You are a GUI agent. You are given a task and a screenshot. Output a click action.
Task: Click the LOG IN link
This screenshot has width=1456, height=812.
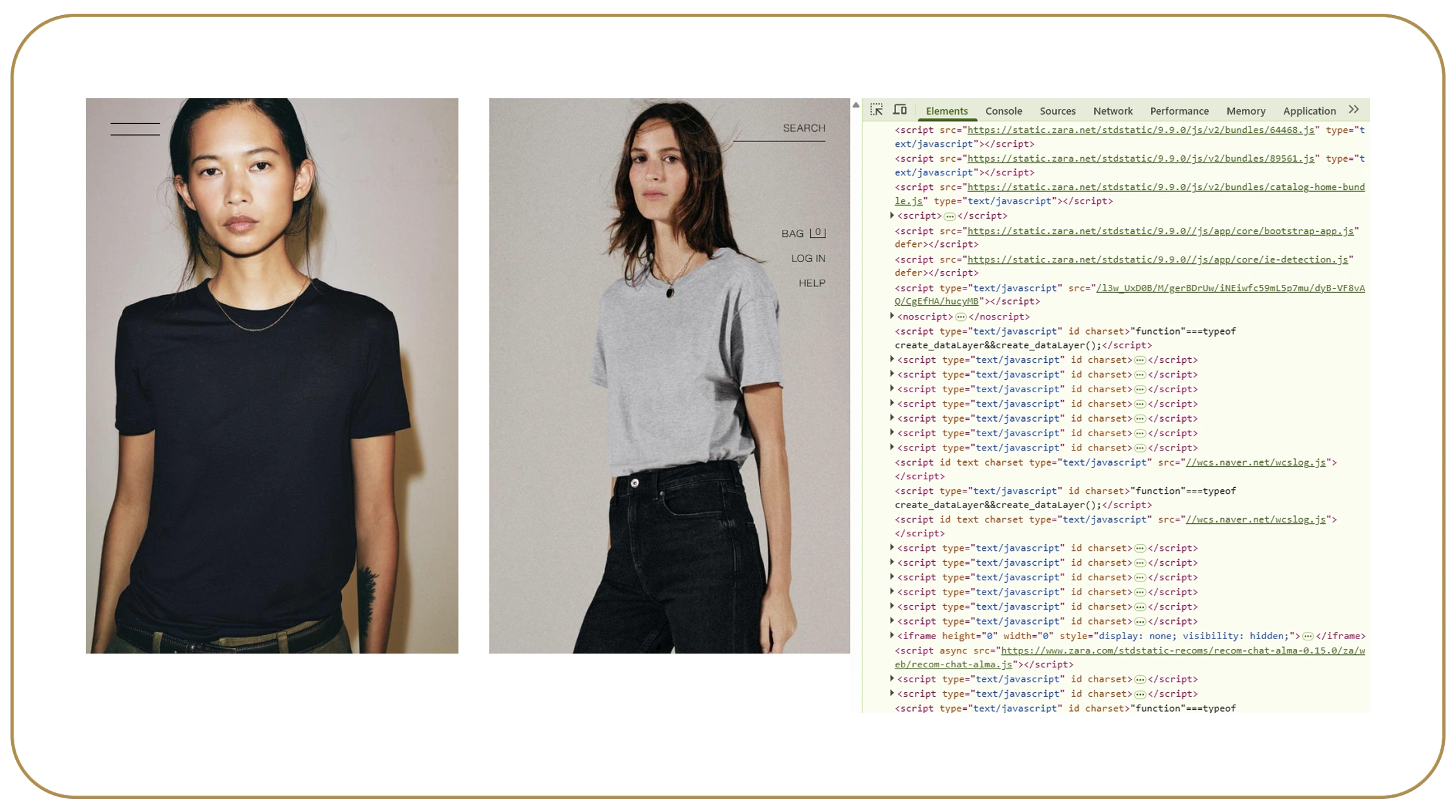pos(808,258)
